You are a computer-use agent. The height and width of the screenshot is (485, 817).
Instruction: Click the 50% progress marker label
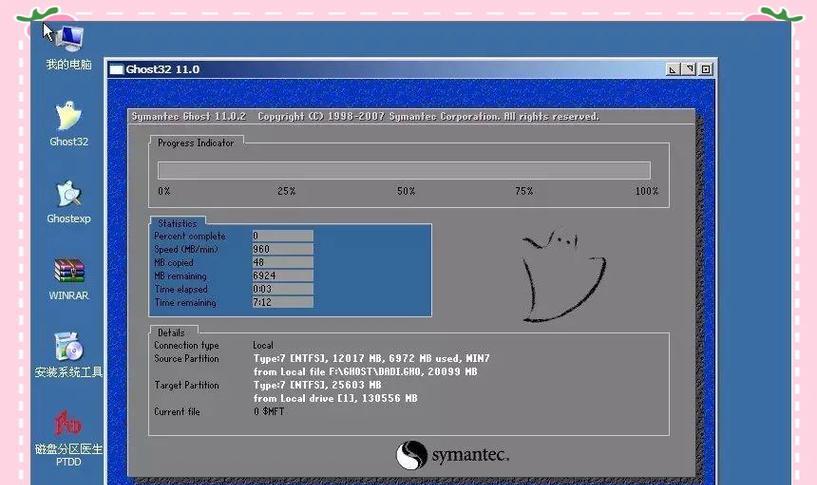coord(406,191)
